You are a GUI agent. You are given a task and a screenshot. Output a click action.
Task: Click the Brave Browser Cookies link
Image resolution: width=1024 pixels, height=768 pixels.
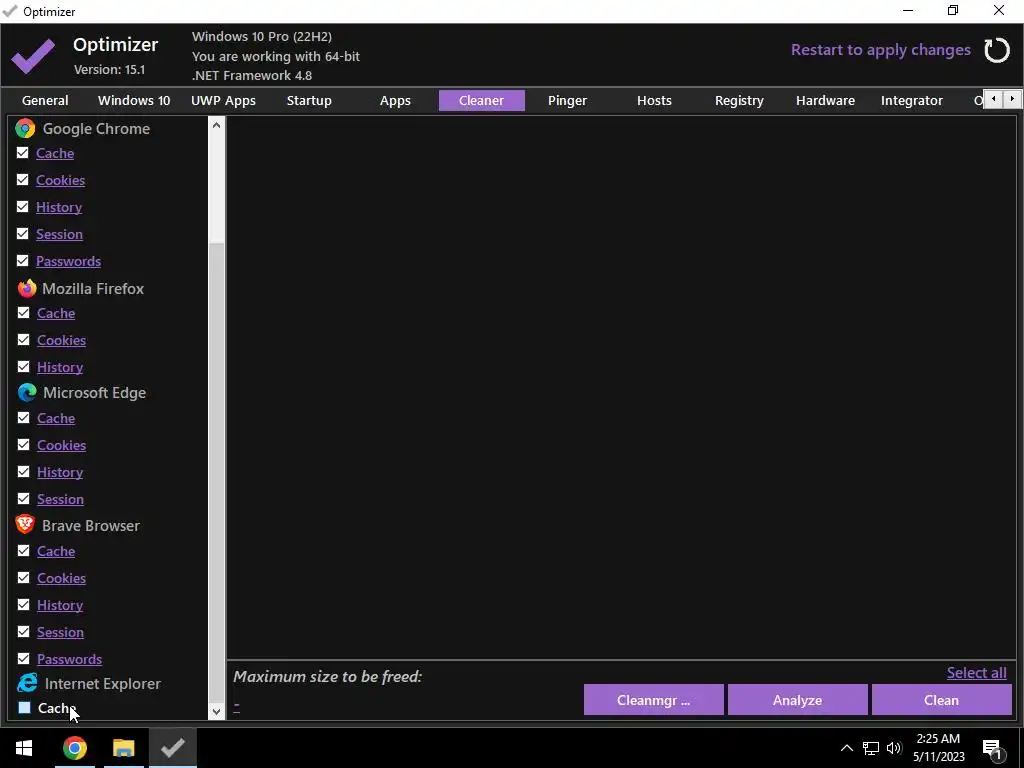point(61,578)
